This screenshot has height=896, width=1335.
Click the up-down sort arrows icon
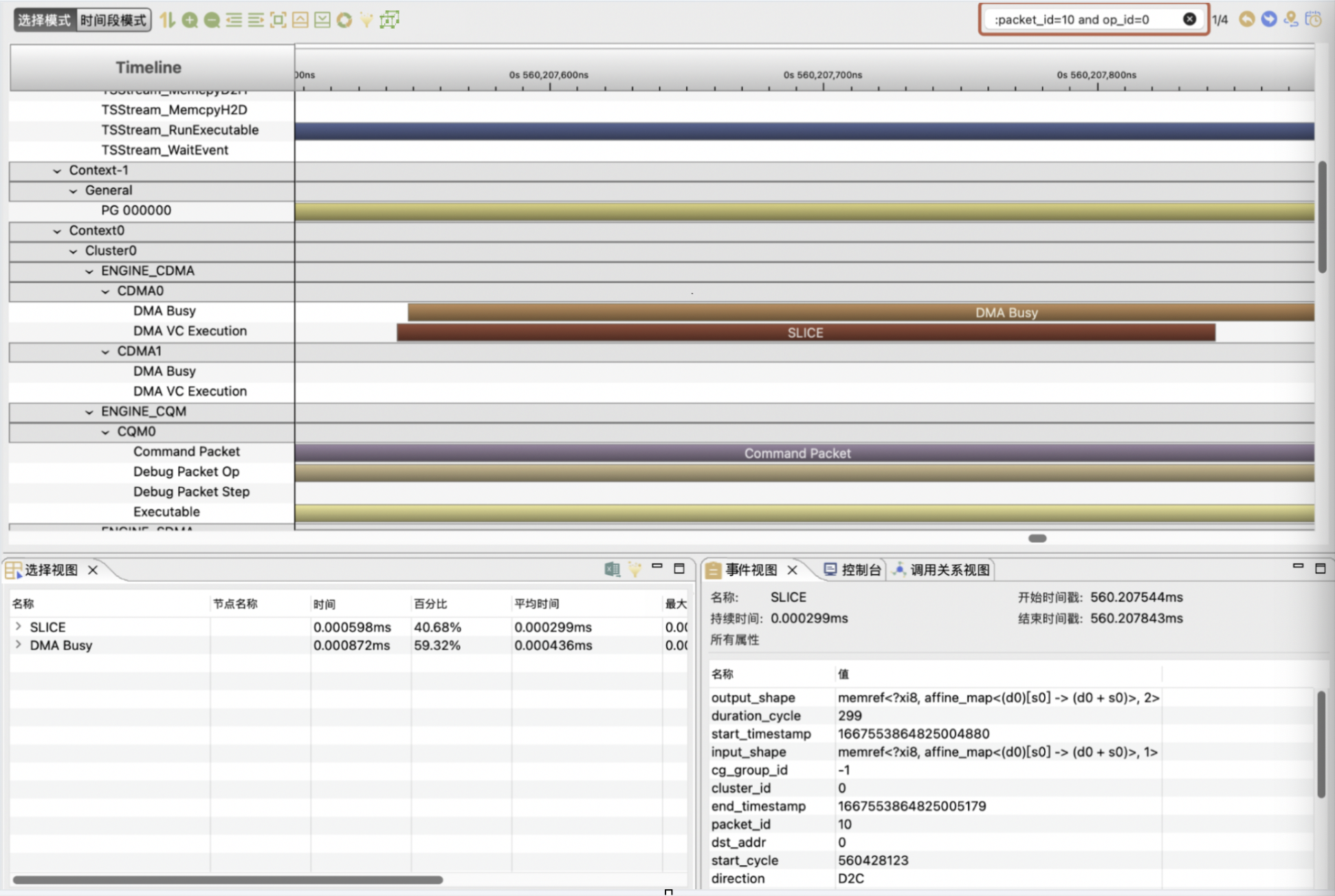click(x=167, y=20)
